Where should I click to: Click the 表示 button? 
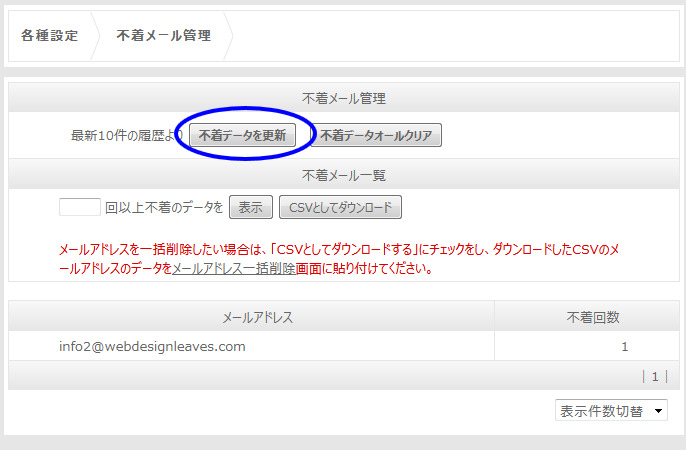coord(251,207)
